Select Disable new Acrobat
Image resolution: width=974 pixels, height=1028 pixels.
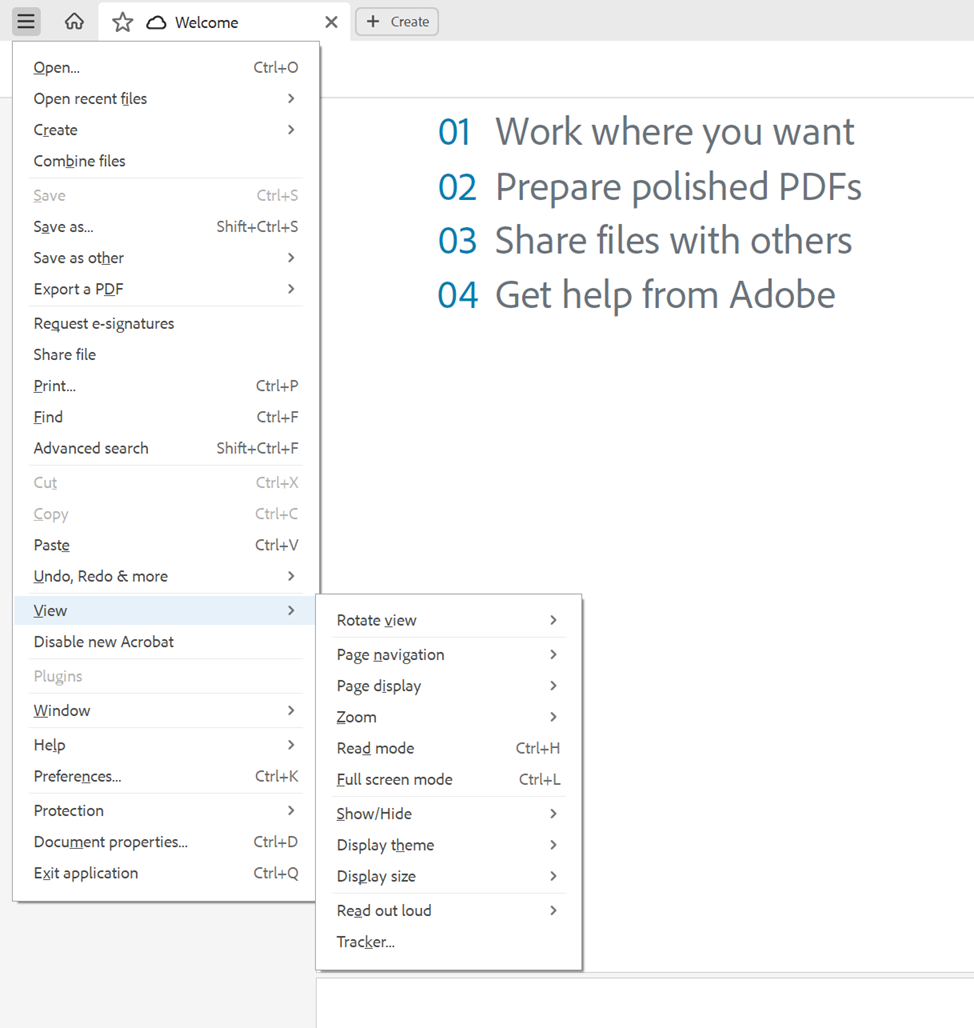[x=104, y=641]
